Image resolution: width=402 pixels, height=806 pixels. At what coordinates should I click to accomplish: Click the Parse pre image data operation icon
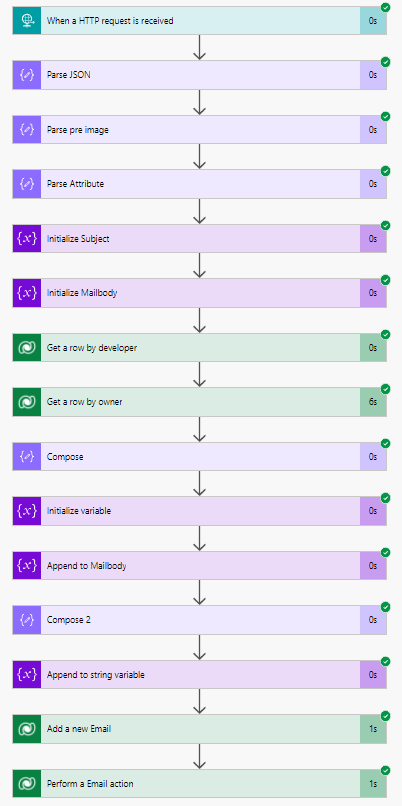pyautogui.click(x=27, y=130)
